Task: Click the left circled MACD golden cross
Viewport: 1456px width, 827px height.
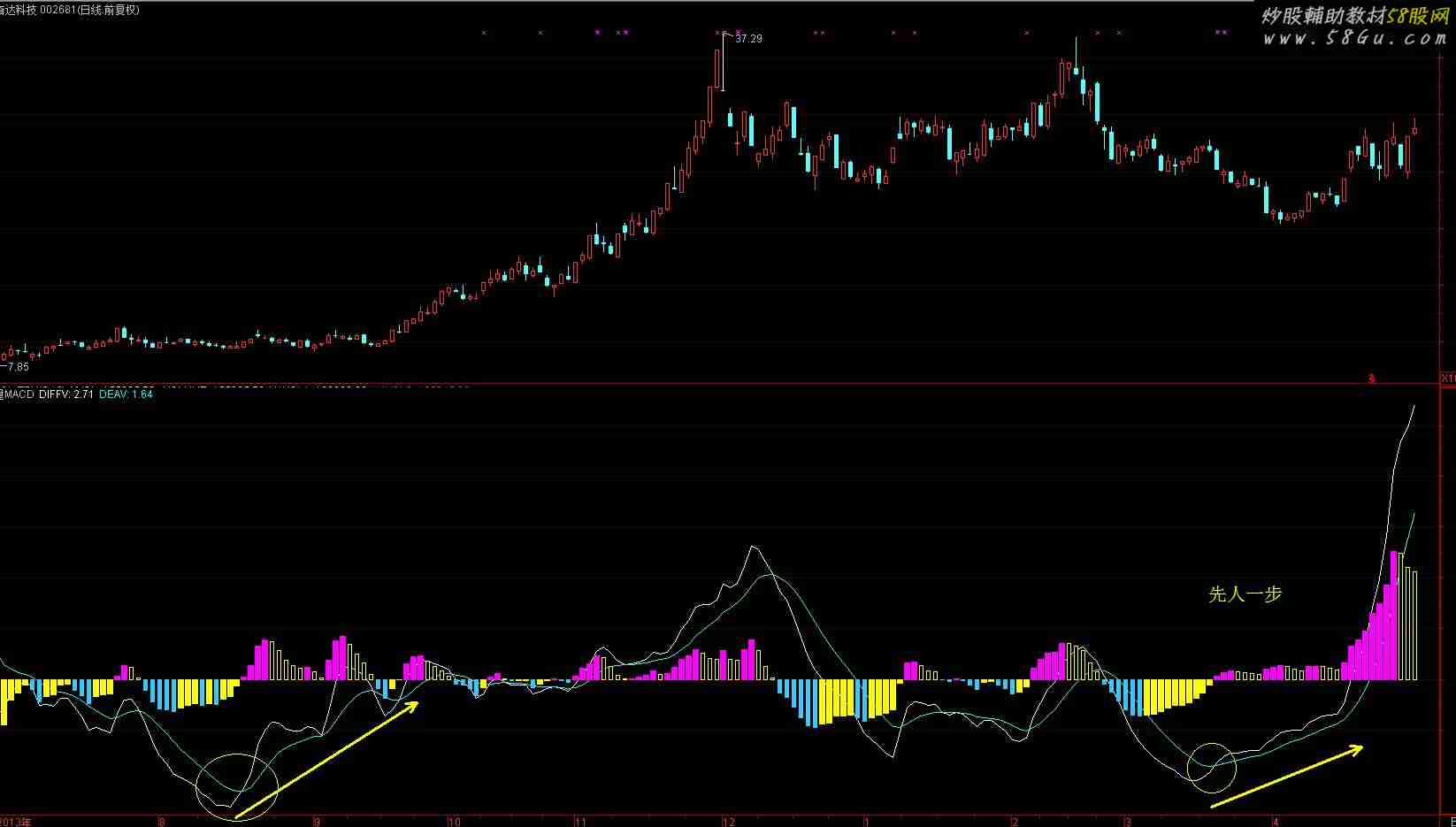Action: tap(237, 783)
